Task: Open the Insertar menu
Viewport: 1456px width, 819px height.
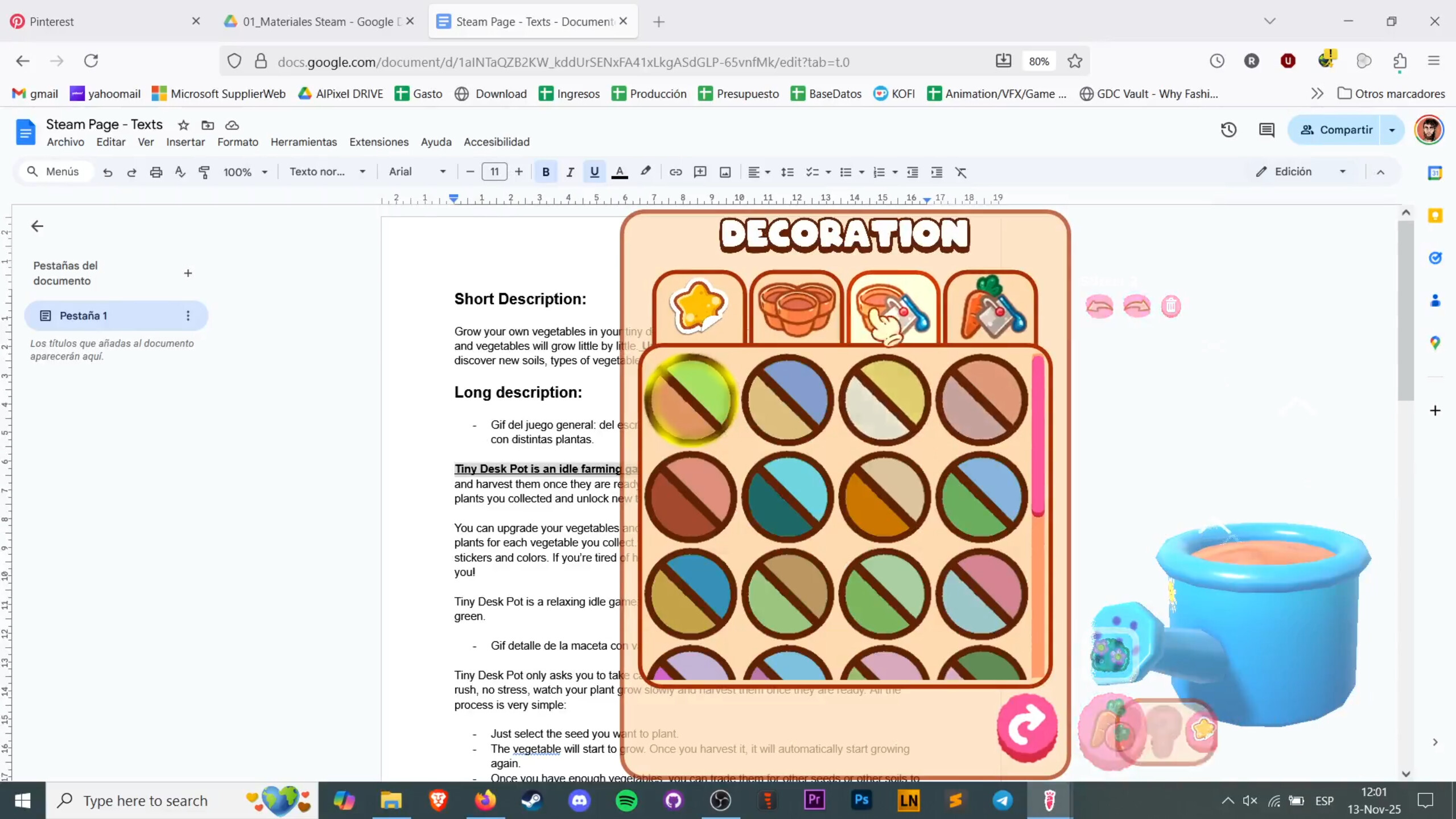Action: click(x=185, y=142)
